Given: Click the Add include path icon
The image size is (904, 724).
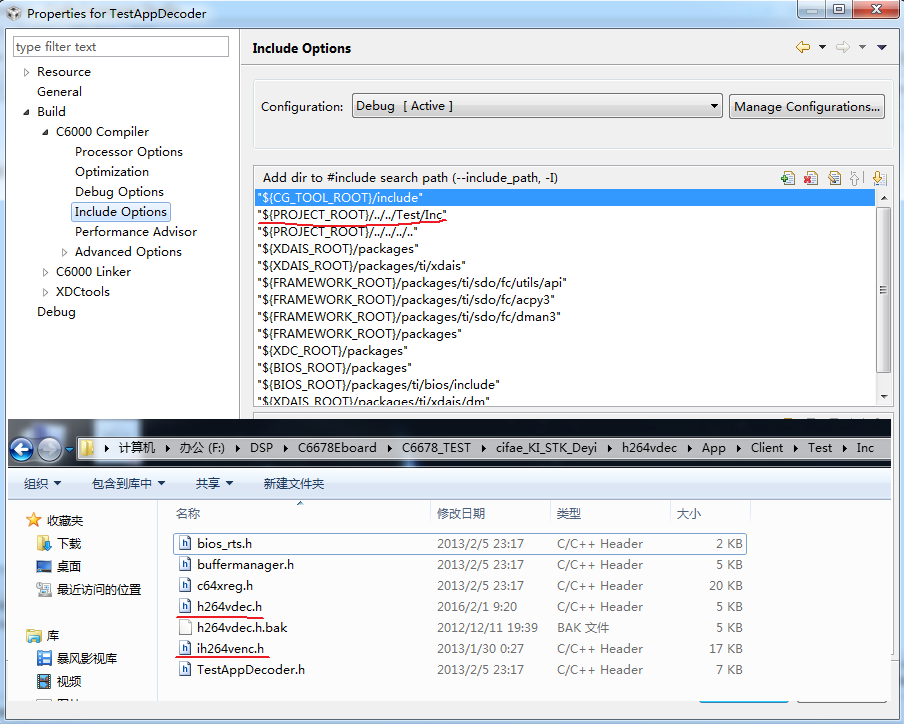Looking at the screenshot, I should (x=788, y=178).
